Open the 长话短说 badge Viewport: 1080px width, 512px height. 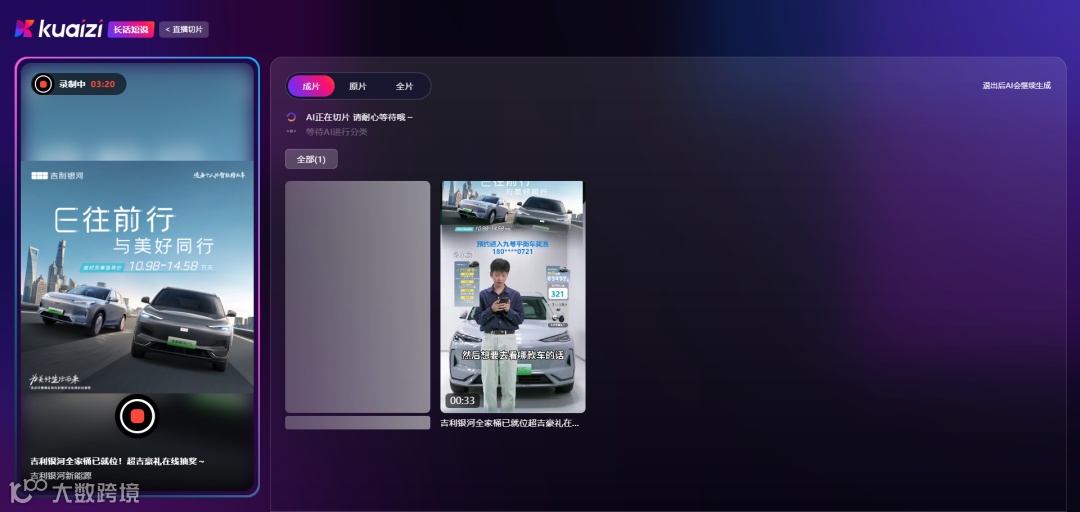click(131, 30)
